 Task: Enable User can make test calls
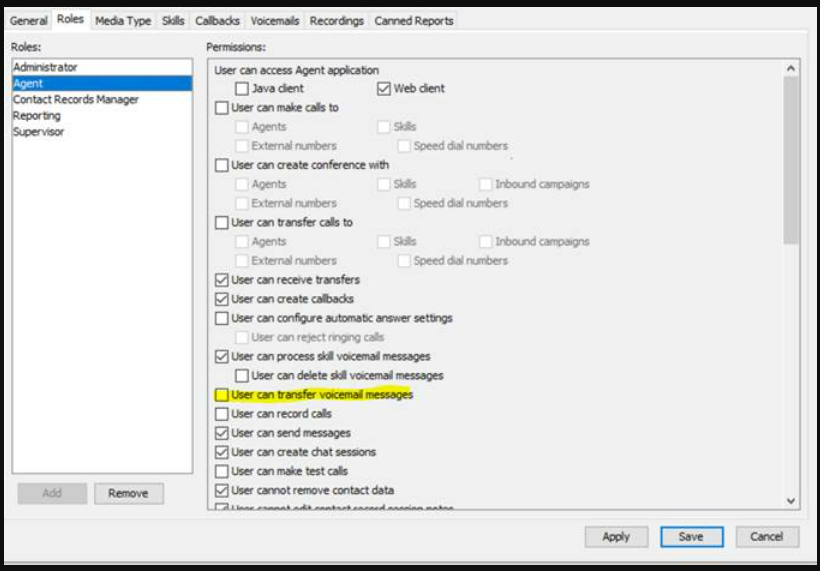[x=222, y=471]
